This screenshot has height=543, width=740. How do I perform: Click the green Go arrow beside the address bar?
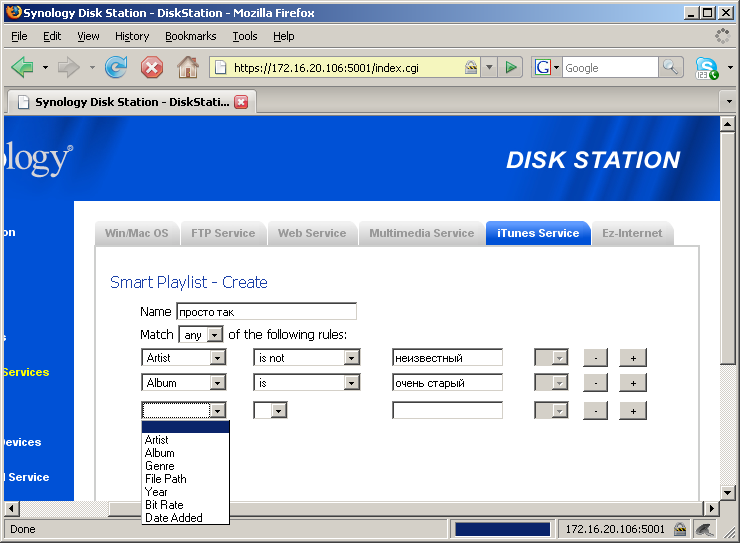[x=511, y=67]
